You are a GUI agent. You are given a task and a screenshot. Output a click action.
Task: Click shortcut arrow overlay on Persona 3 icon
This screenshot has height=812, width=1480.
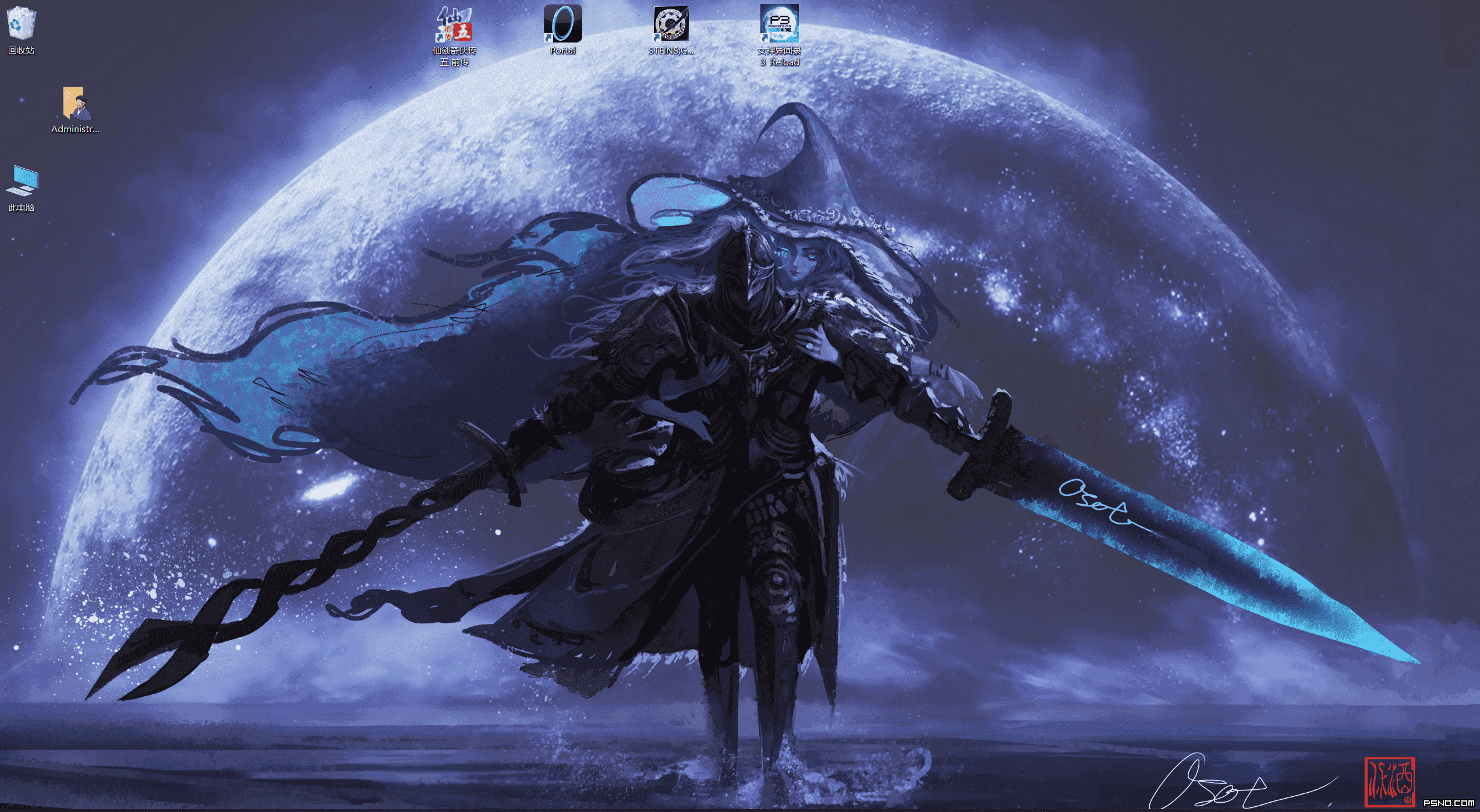click(765, 38)
